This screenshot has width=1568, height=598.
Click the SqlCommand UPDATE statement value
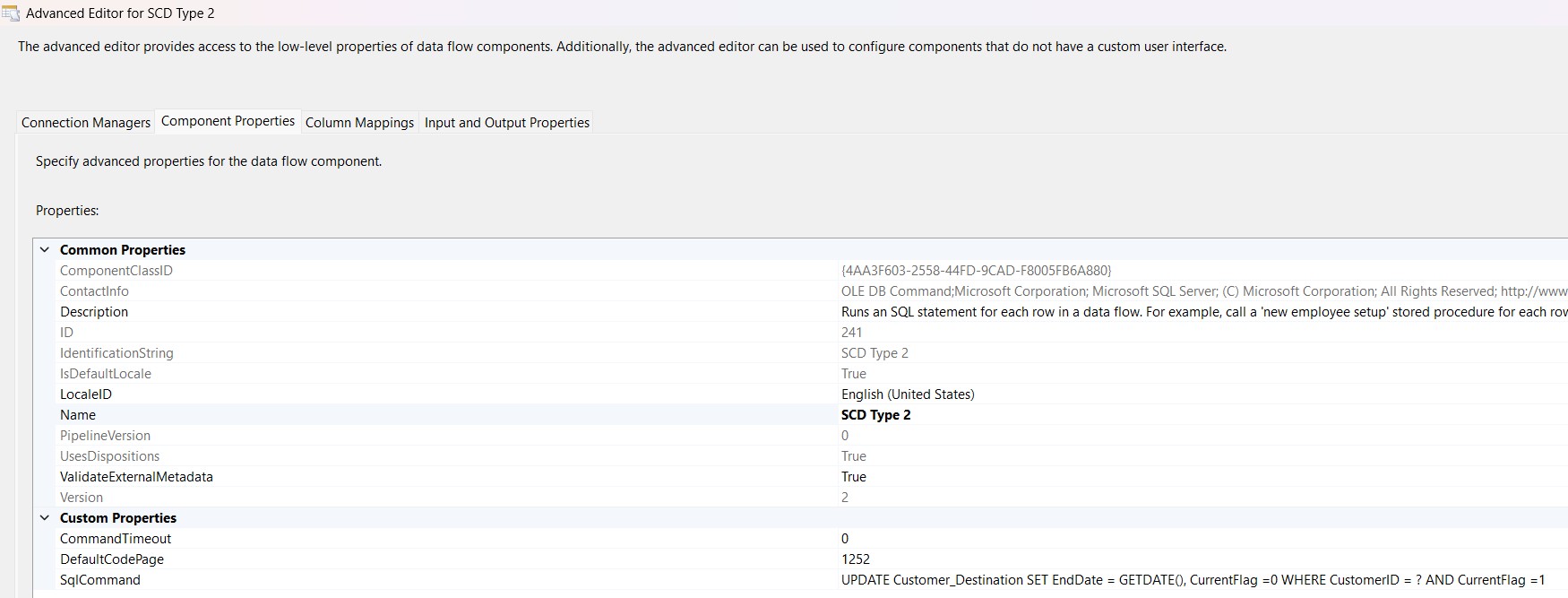pos(1075,579)
